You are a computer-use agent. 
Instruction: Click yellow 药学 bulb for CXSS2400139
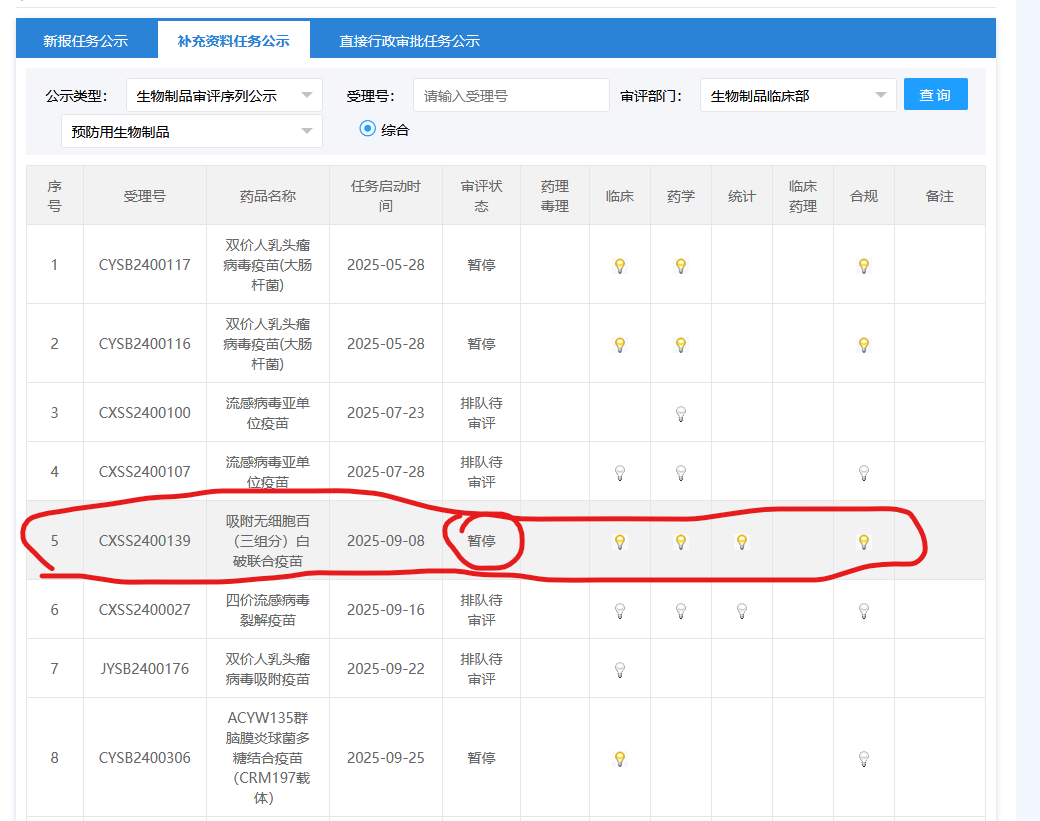681,542
